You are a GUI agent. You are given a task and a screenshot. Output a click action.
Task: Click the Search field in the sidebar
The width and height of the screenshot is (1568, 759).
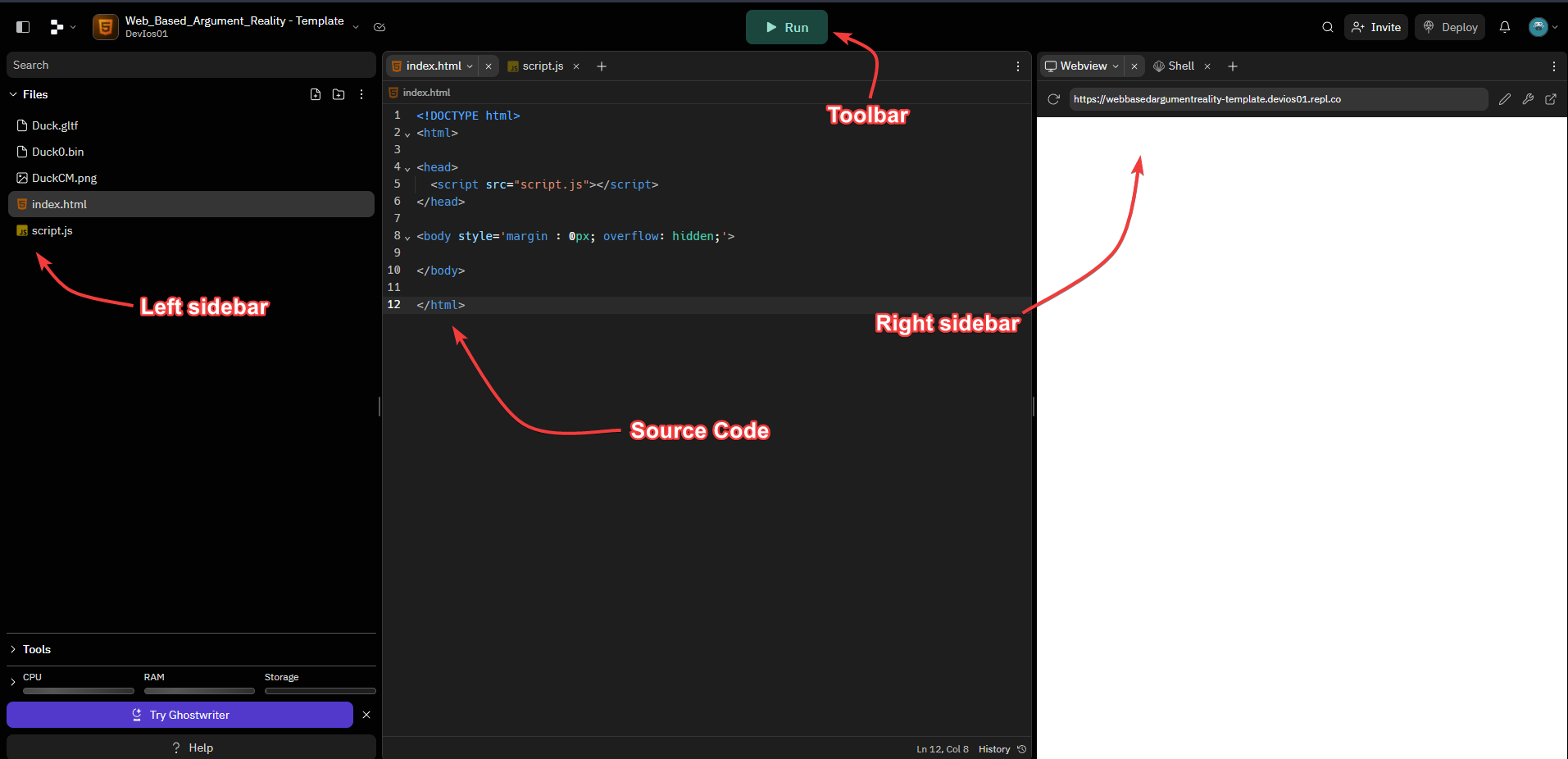pos(191,65)
